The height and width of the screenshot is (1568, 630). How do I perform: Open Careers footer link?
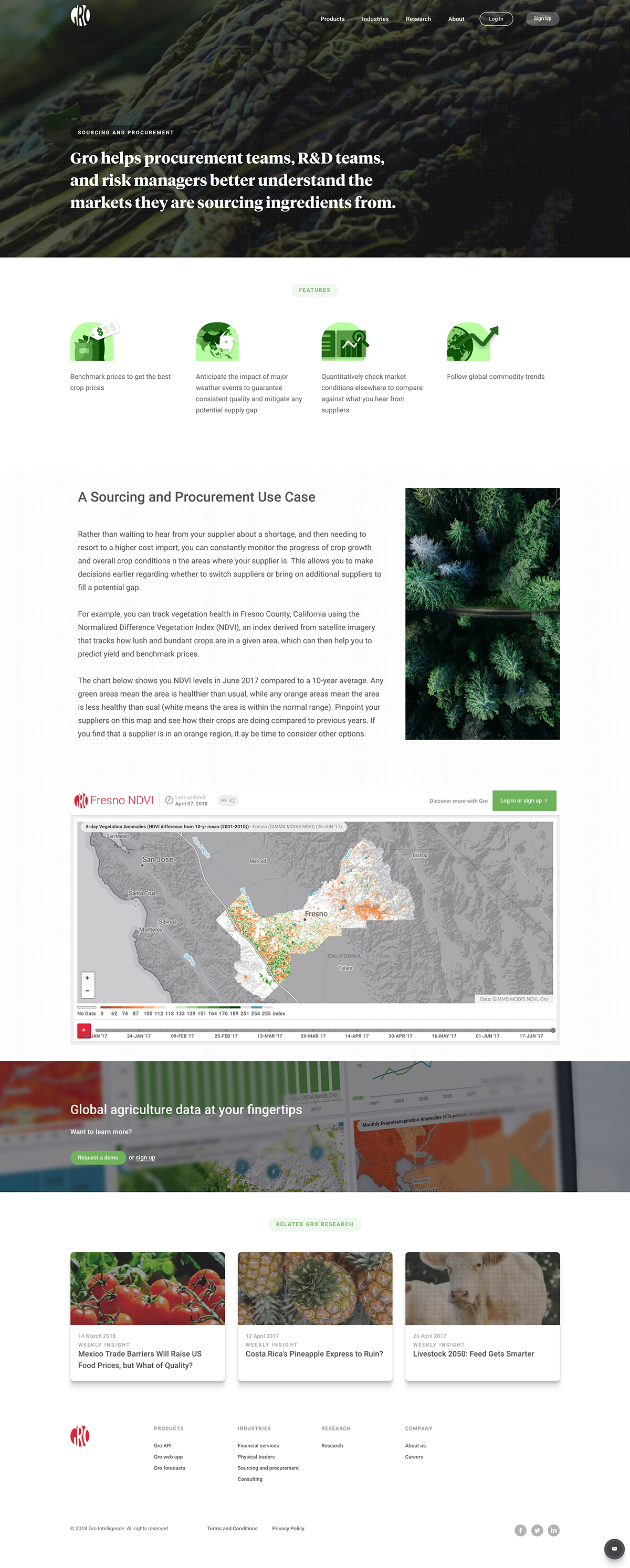[414, 1457]
